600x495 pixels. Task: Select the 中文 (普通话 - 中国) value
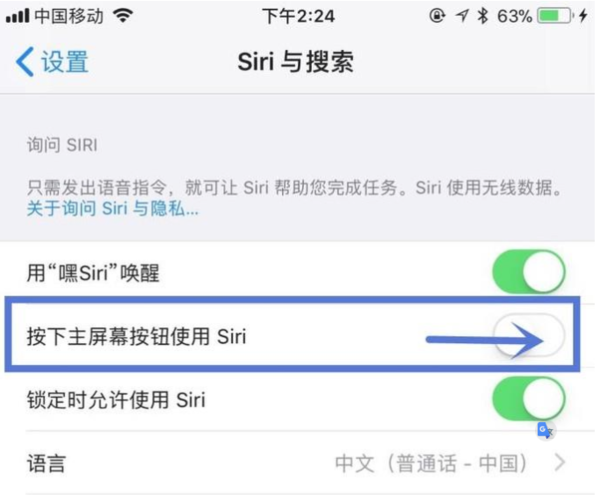[x=430, y=463]
